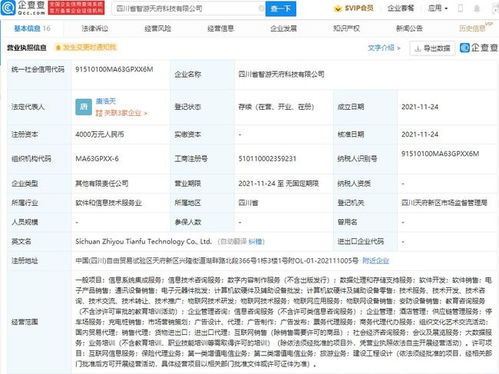Click the 所属地区 value 四川省
Image resolution: width=499 pixels, height=374 pixels.
click(x=248, y=203)
